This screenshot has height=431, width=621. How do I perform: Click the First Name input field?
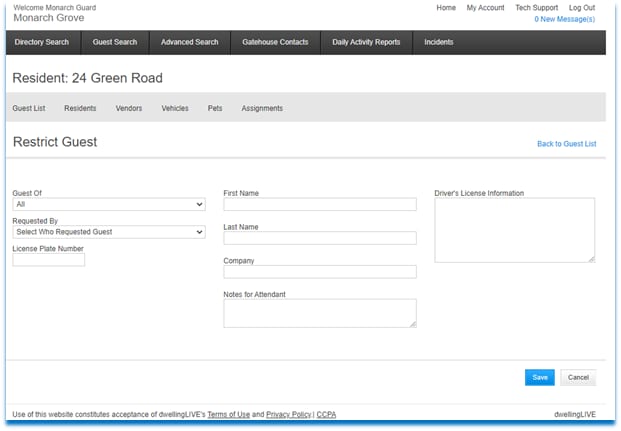[x=320, y=204]
